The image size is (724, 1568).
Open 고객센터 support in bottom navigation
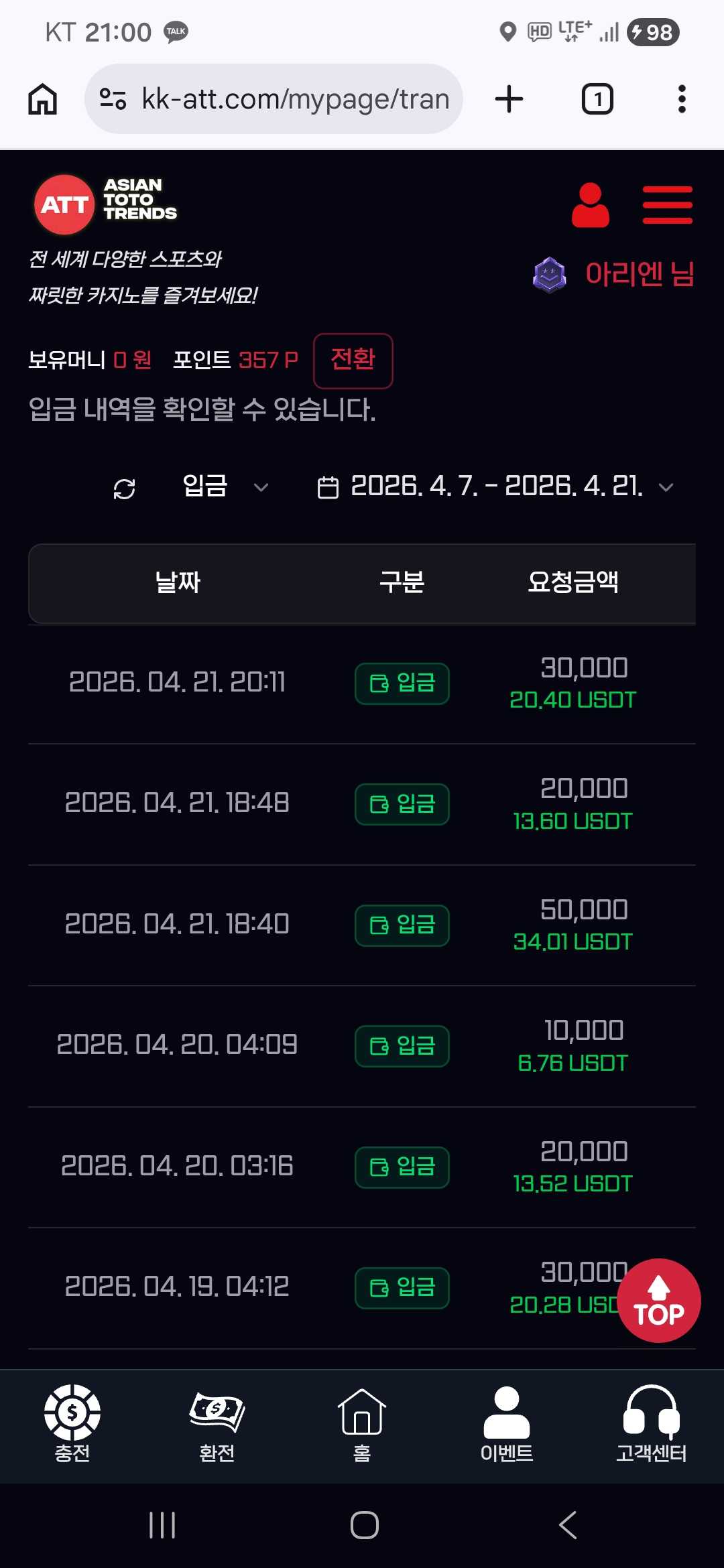pos(651,1423)
